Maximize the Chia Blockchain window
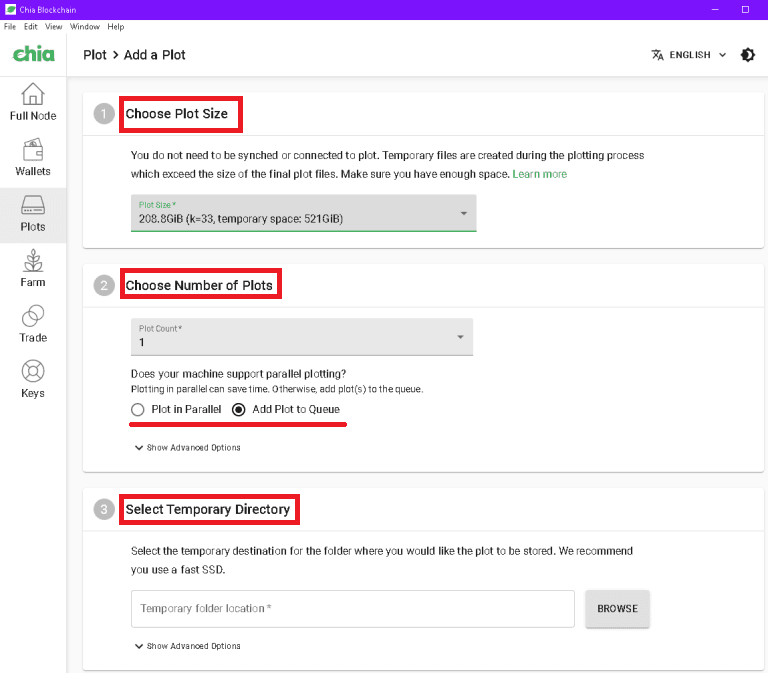The width and height of the screenshot is (768, 673). (745, 9)
